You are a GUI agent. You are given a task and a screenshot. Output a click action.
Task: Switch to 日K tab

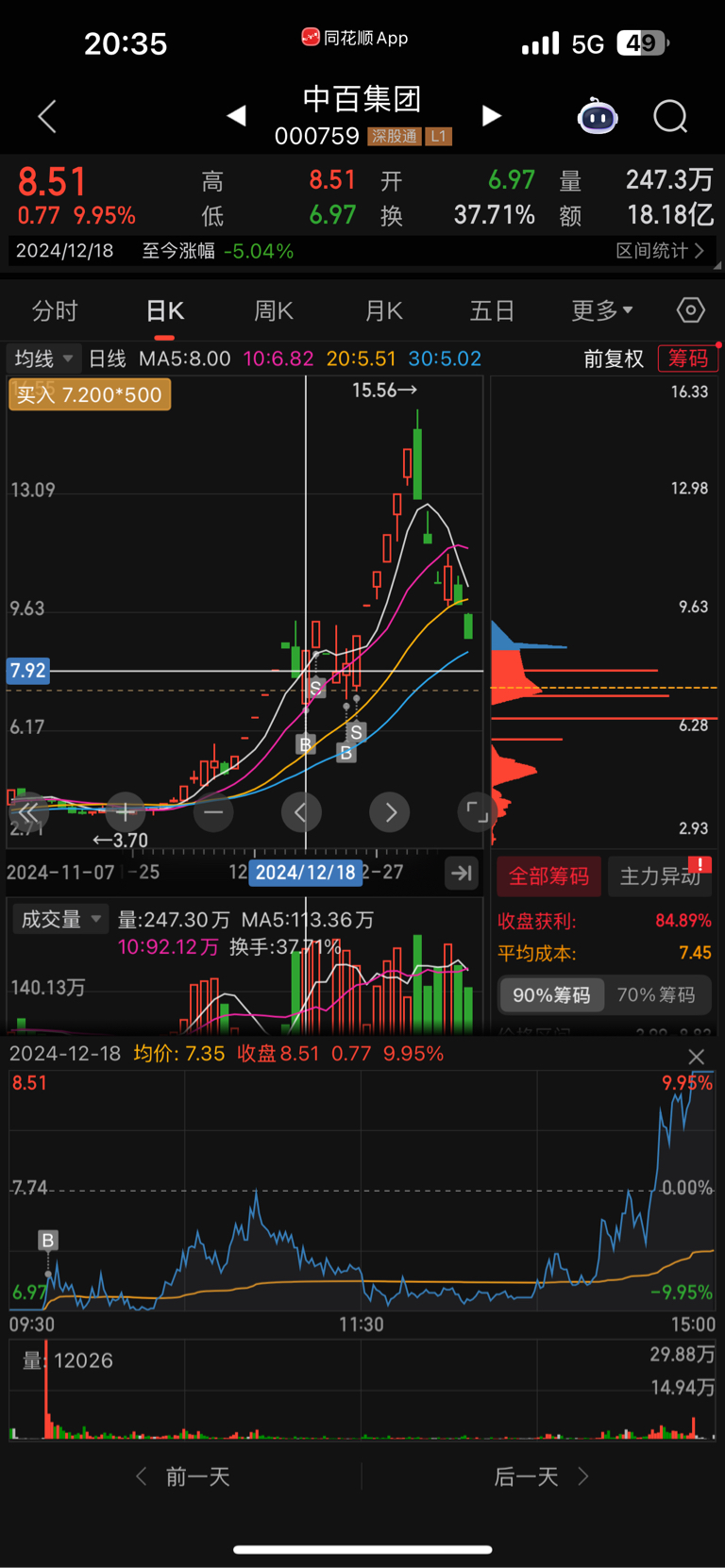(x=165, y=310)
